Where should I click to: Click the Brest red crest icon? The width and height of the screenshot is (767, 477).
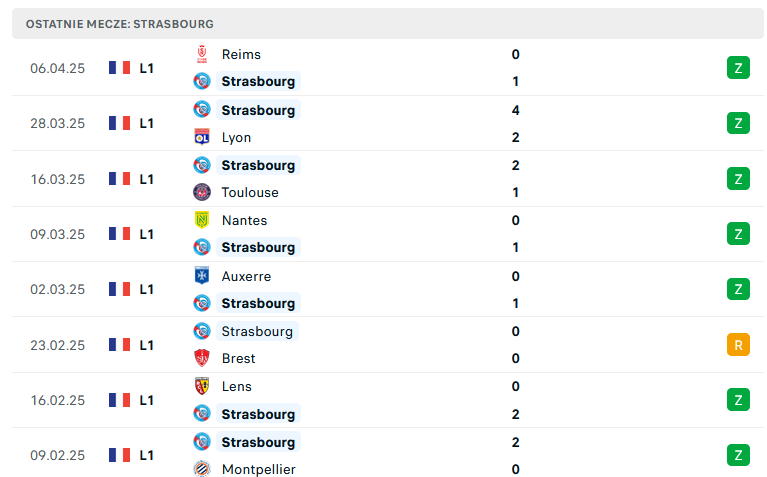pos(202,358)
